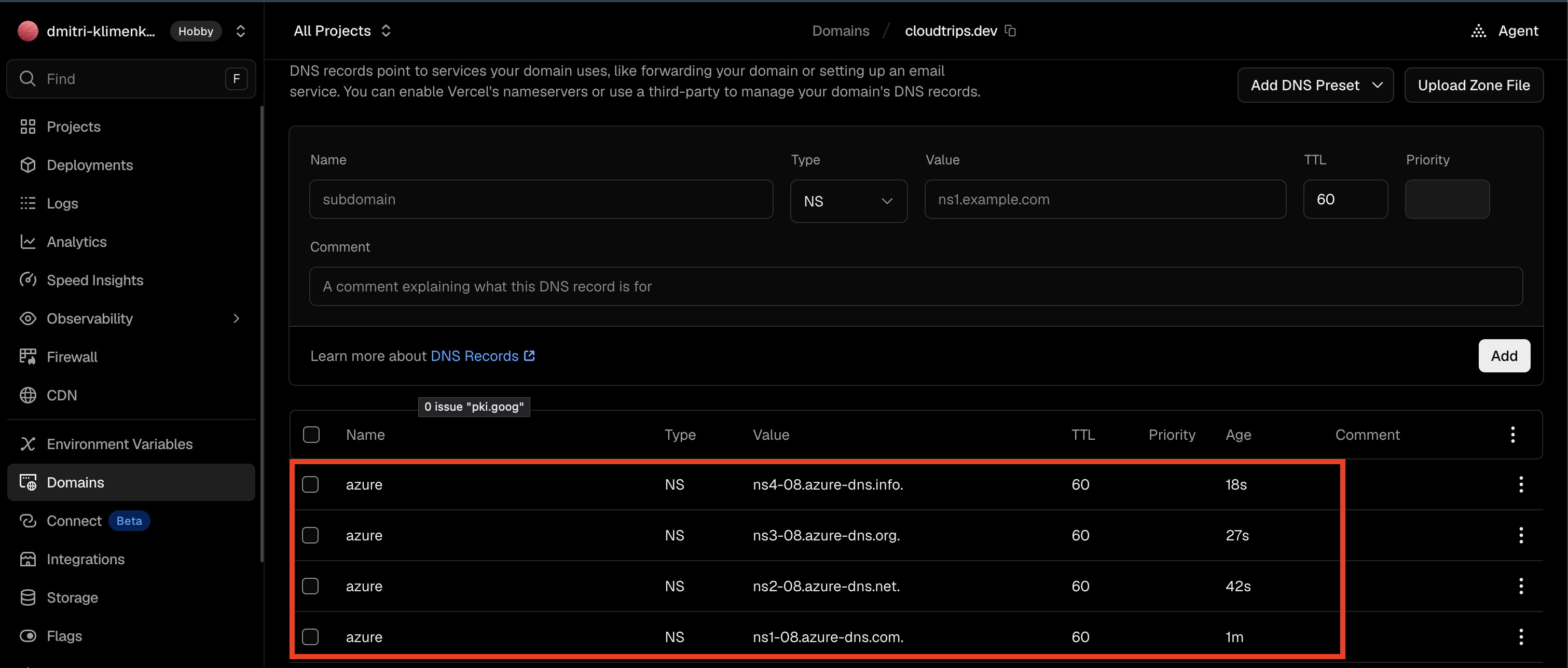The width and height of the screenshot is (1568, 668).
Task: Open the Firewall icon in sidebar
Action: 27,356
